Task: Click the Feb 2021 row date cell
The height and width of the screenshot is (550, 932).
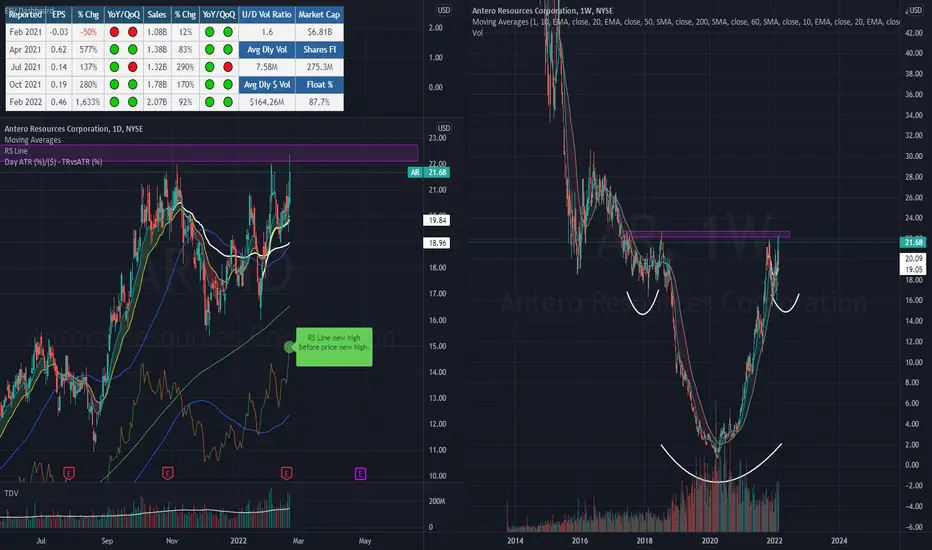Action: click(26, 32)
